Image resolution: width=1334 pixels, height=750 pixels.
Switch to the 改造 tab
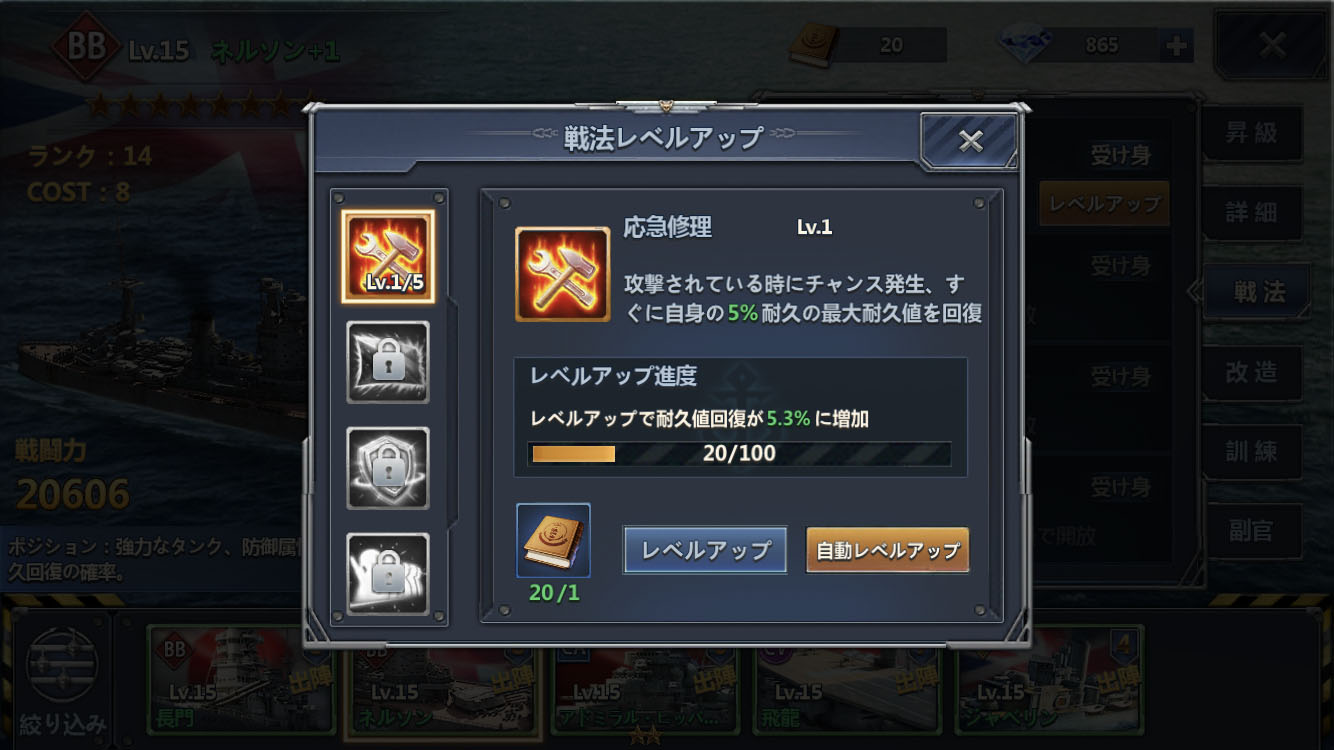click(1252, 372)
